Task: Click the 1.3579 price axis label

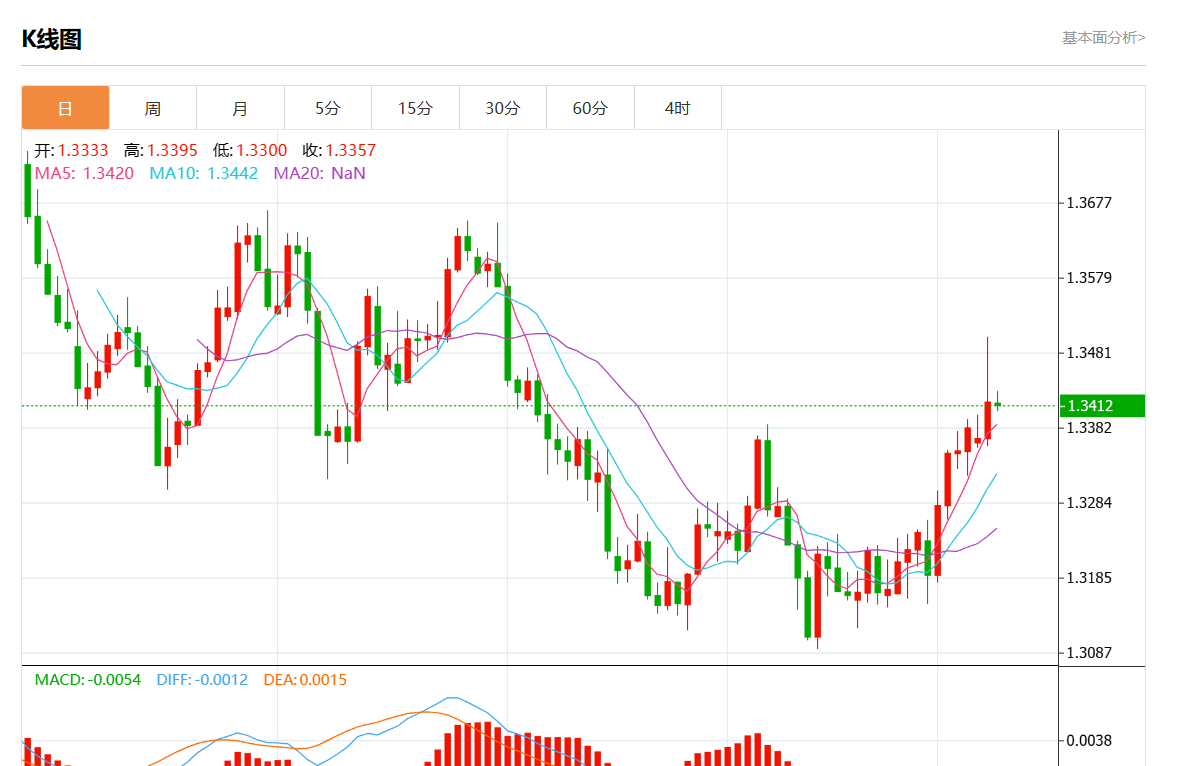Action: coord(1089,278)
